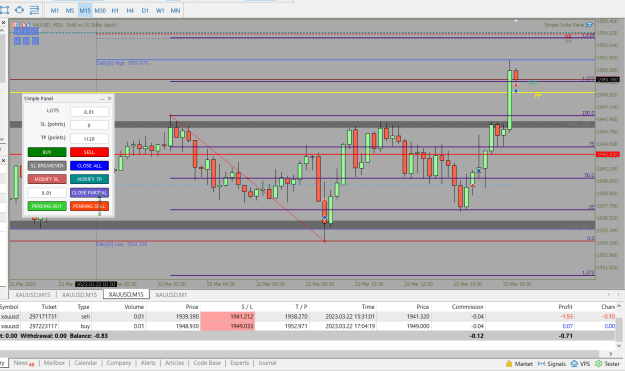Open the objects list toolbar icon
The width and height of the screenshot is (625, 371).
[34, 10]
